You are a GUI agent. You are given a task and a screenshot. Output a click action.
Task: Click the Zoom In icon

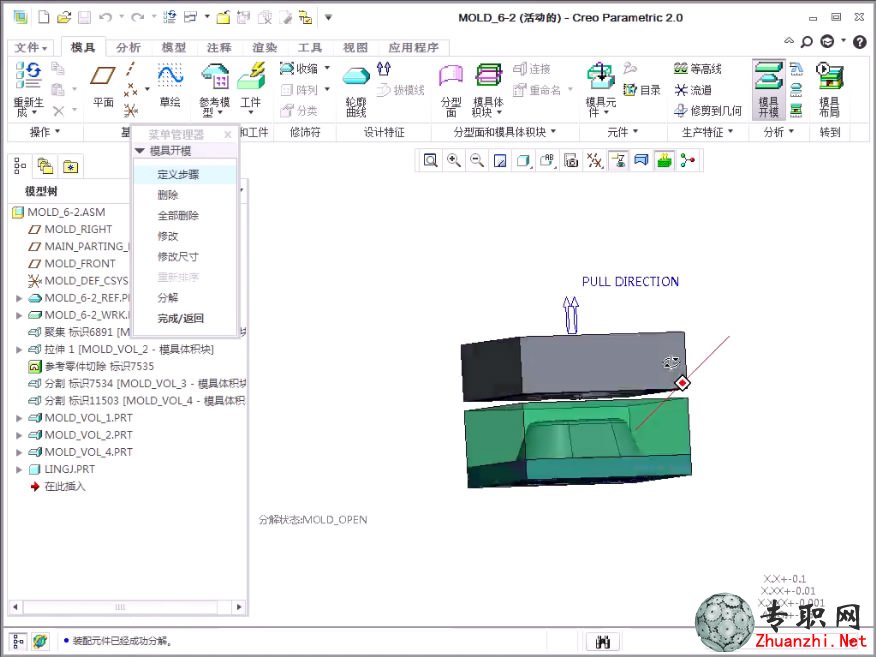point(454,161)
